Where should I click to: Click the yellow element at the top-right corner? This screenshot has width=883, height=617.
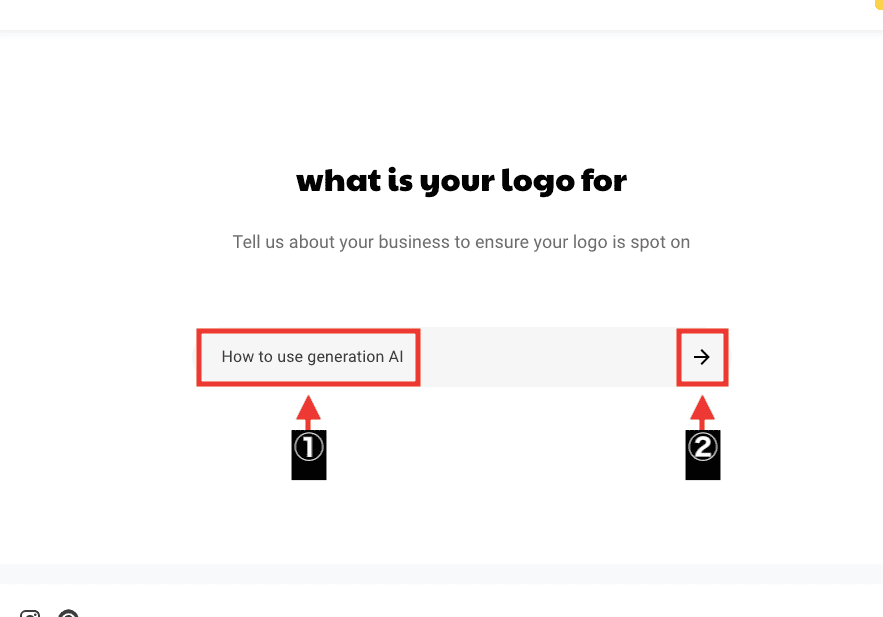click(x=879, y=4)
